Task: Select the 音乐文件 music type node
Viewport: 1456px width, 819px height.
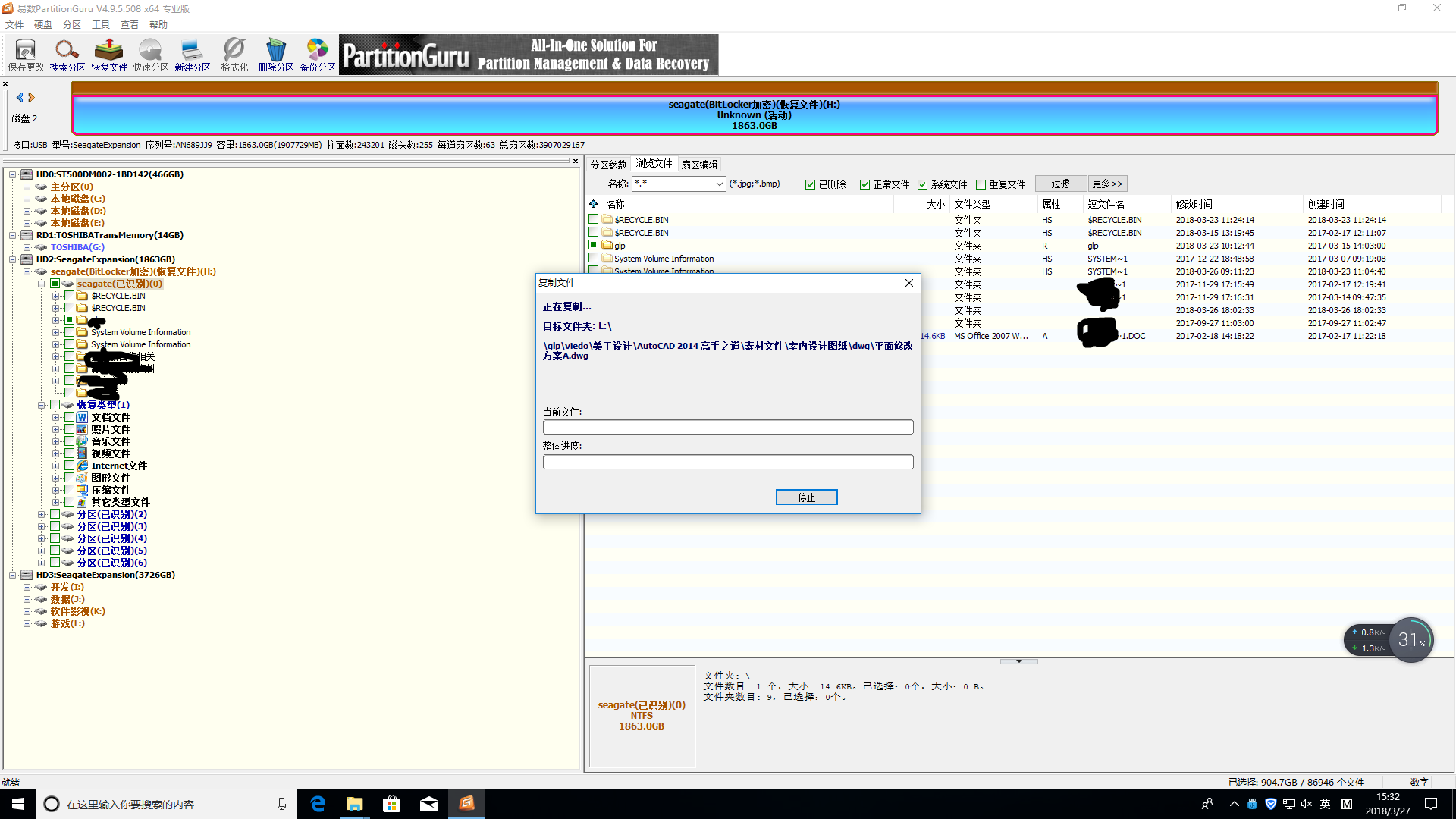Action: 111,441
